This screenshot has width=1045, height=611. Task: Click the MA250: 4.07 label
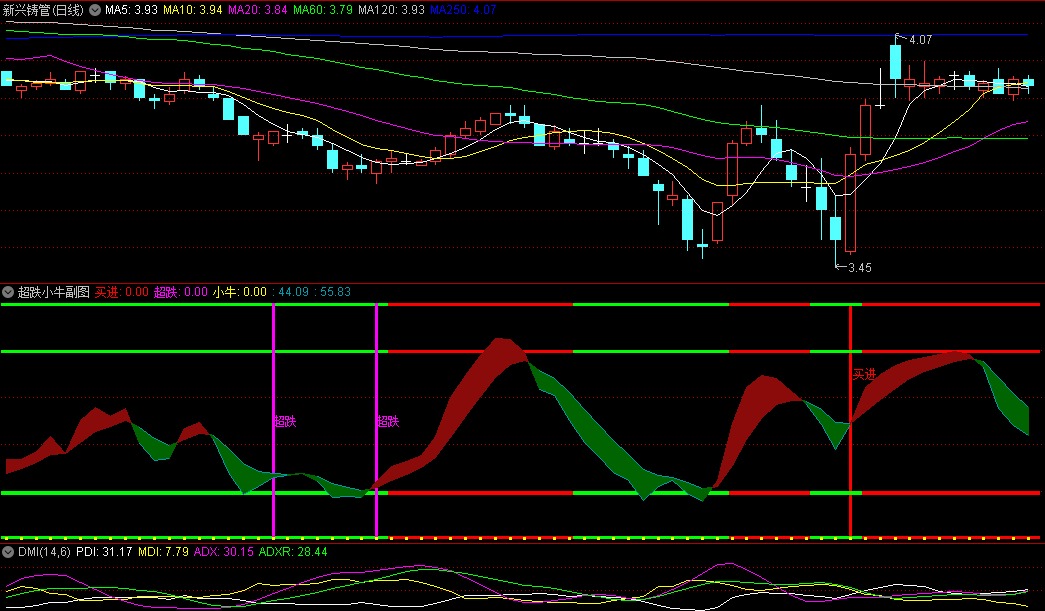coord(463,10)
